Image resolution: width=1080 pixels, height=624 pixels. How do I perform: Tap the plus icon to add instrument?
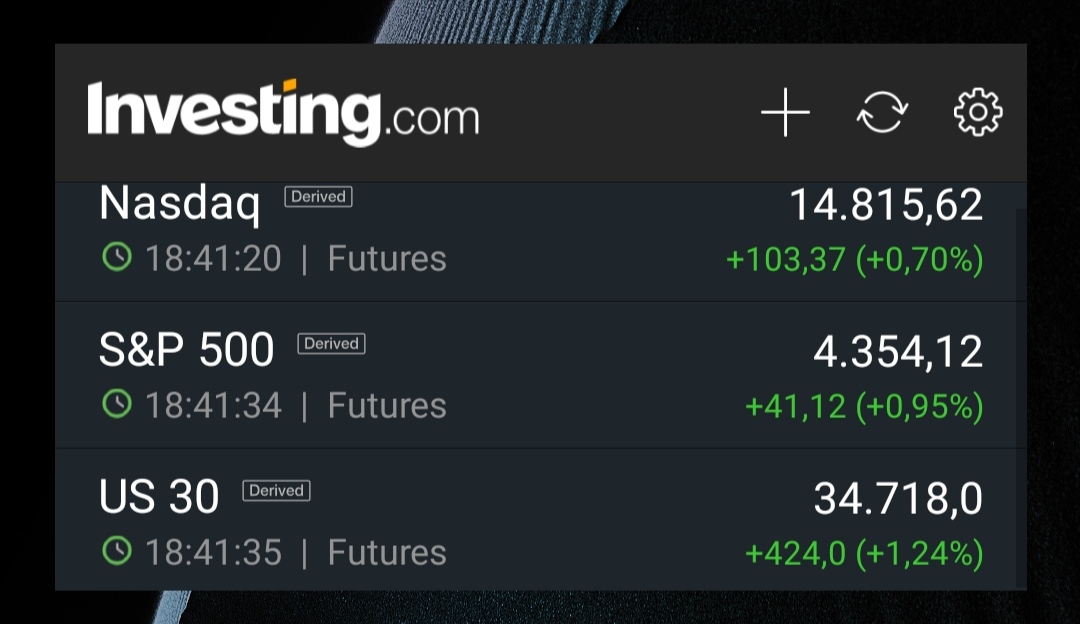[785, 112]
